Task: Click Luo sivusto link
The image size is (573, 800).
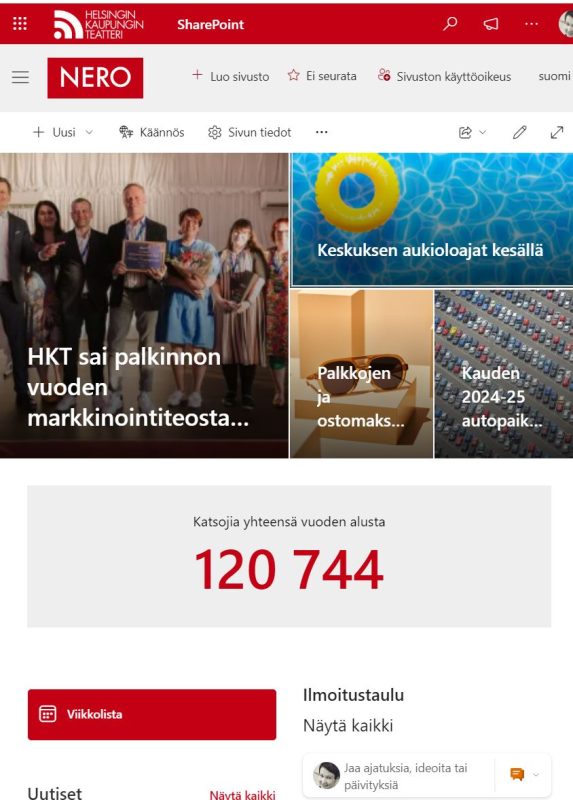Action: tap(231, 76)
